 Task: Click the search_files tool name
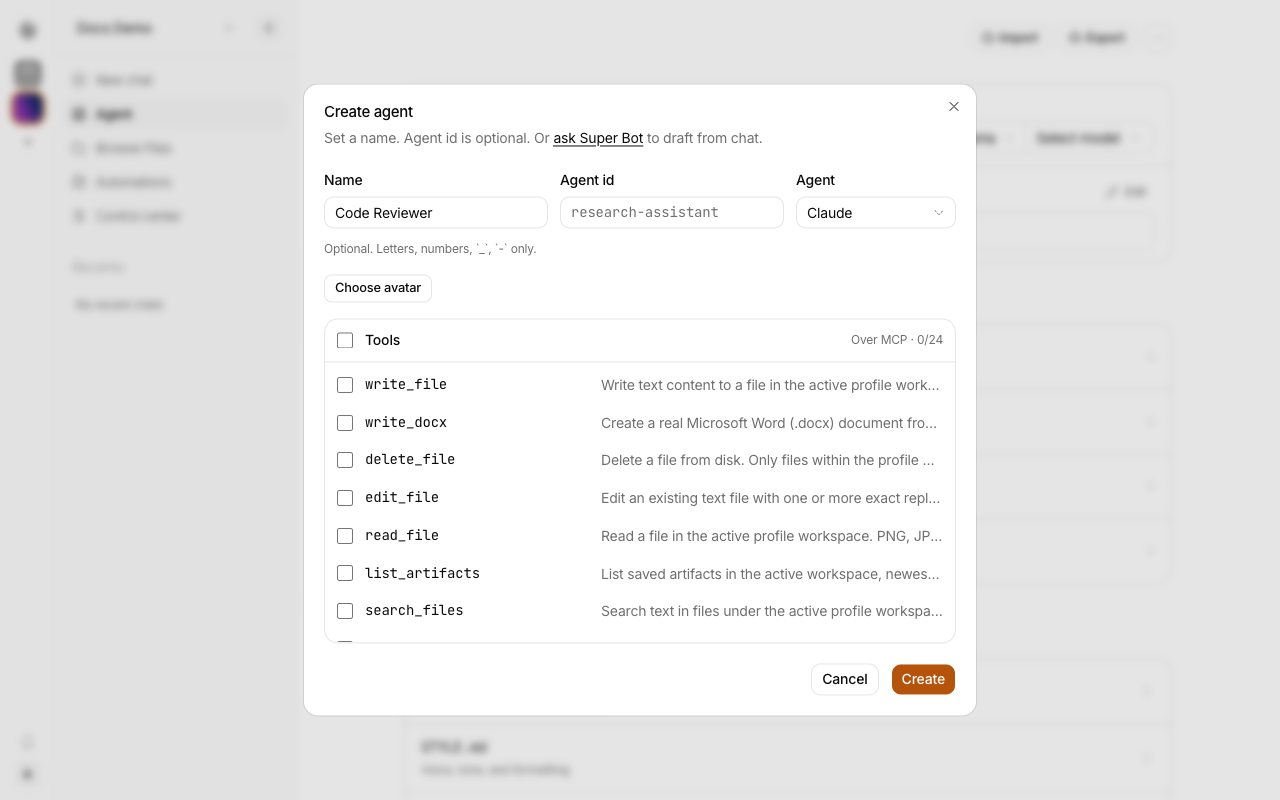[x=414, y=611]
